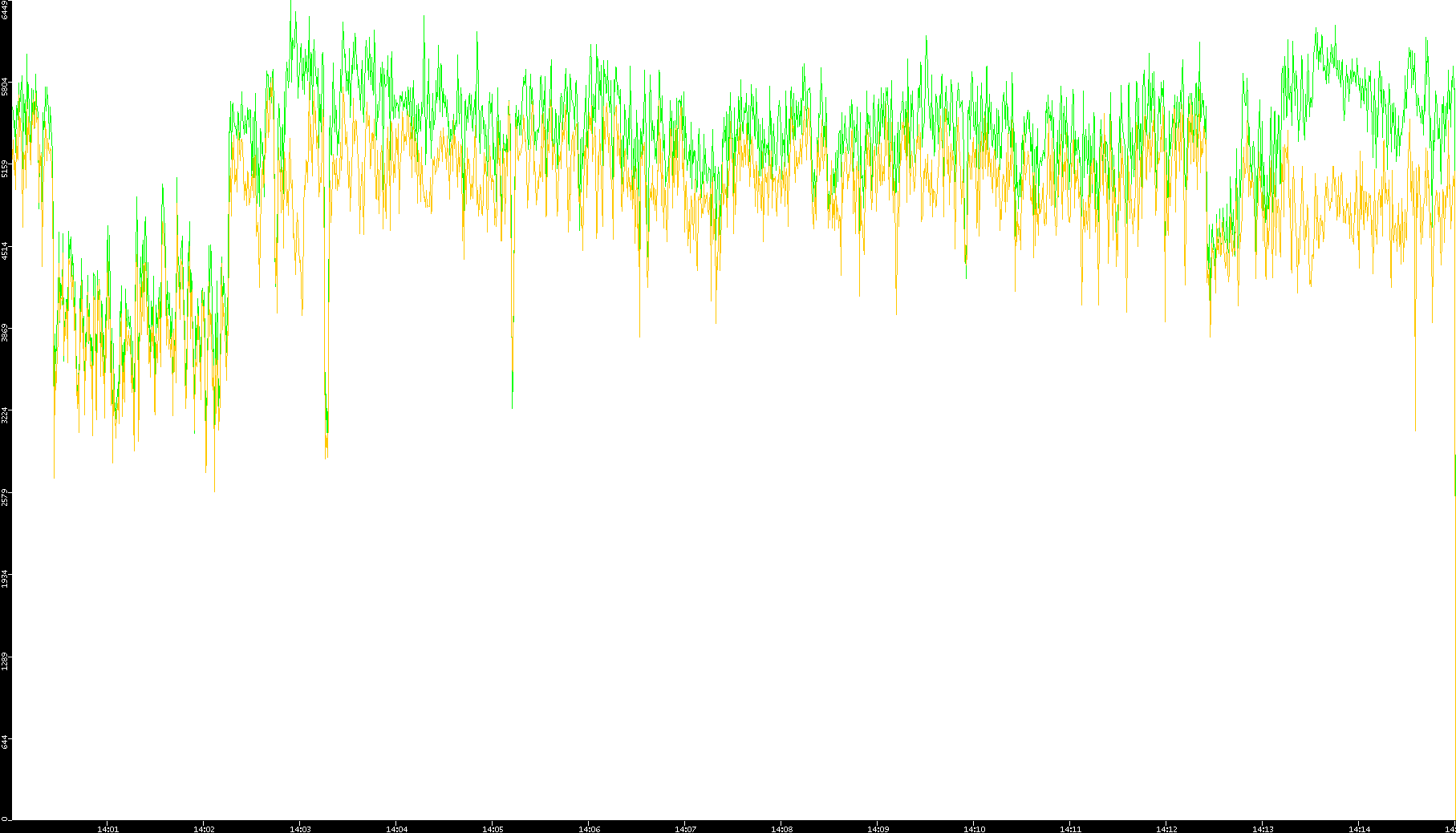1456x833 pixels.
Task: Select the 14:05 tick on time axis
Action: (x=493, y=829)
